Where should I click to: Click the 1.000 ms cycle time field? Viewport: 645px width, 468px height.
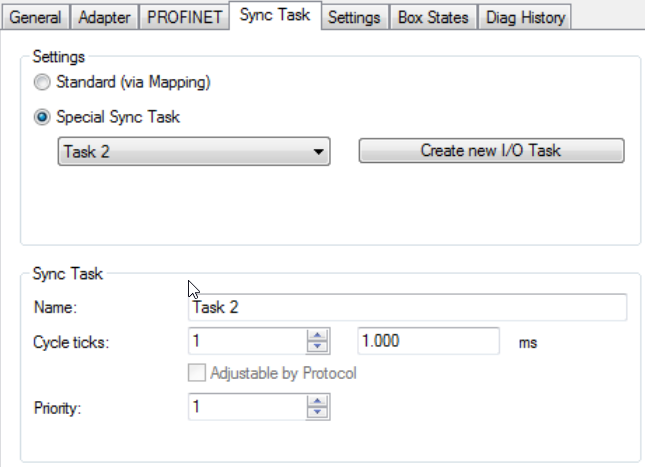click(x=427, y=341)
